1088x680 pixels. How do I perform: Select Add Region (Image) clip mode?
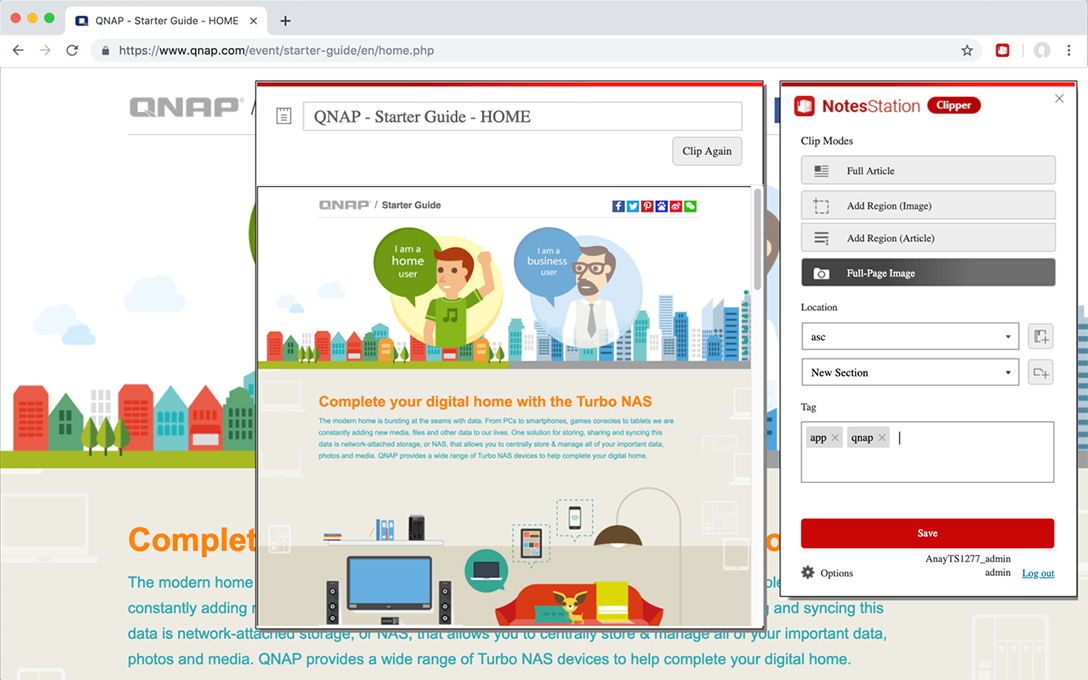pyautogui.click(x=927, y=204)
